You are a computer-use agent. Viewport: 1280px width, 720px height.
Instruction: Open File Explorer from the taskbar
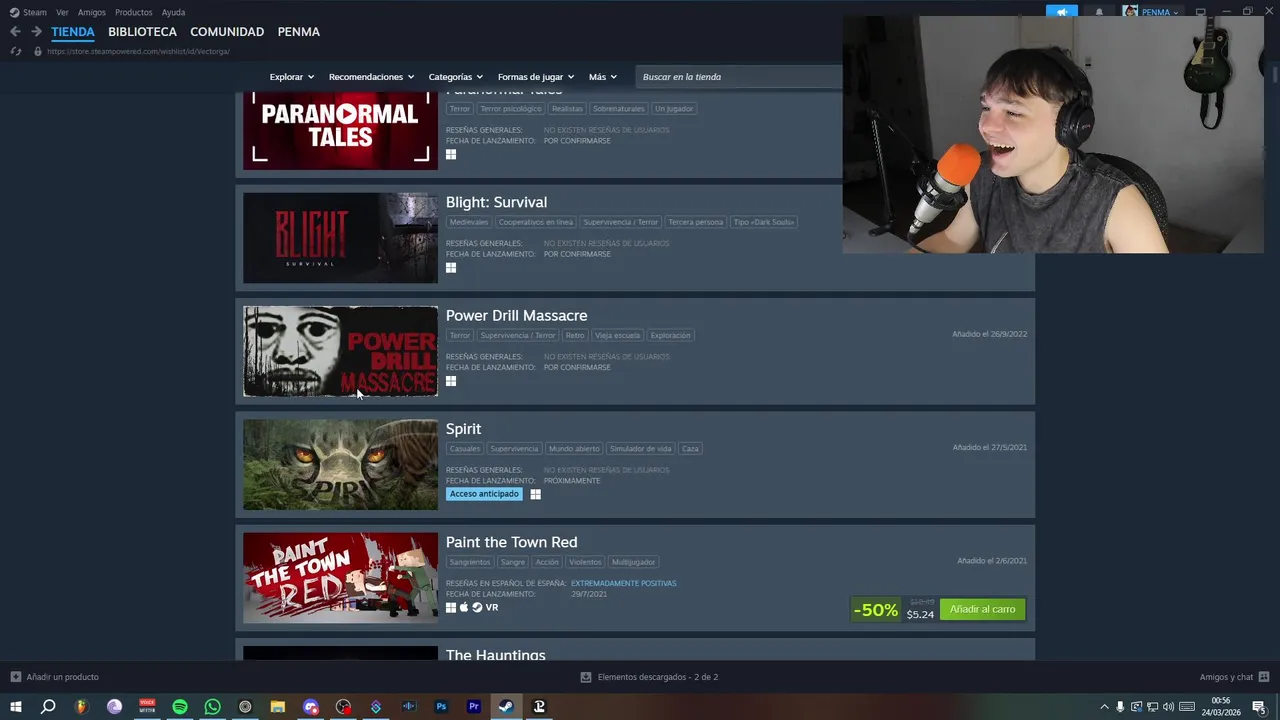pyautogui.click(x=278, y=707)
